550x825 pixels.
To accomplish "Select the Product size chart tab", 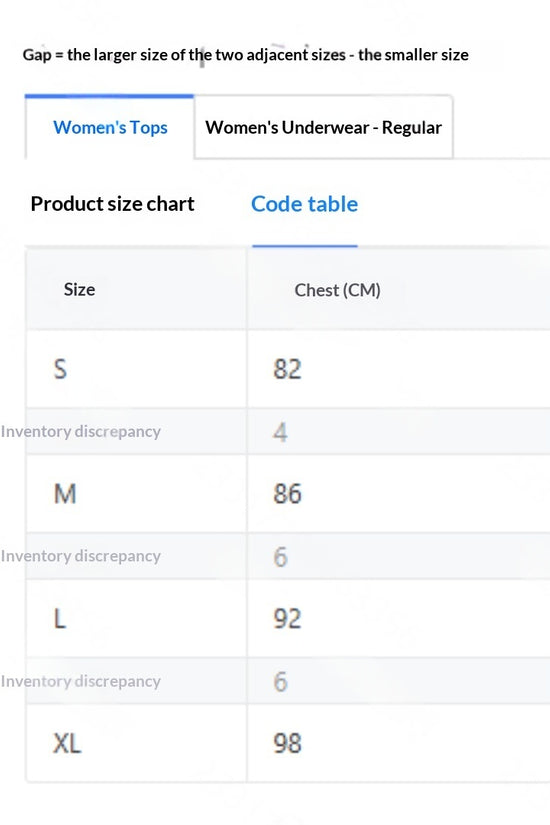I will pos(113,204).
